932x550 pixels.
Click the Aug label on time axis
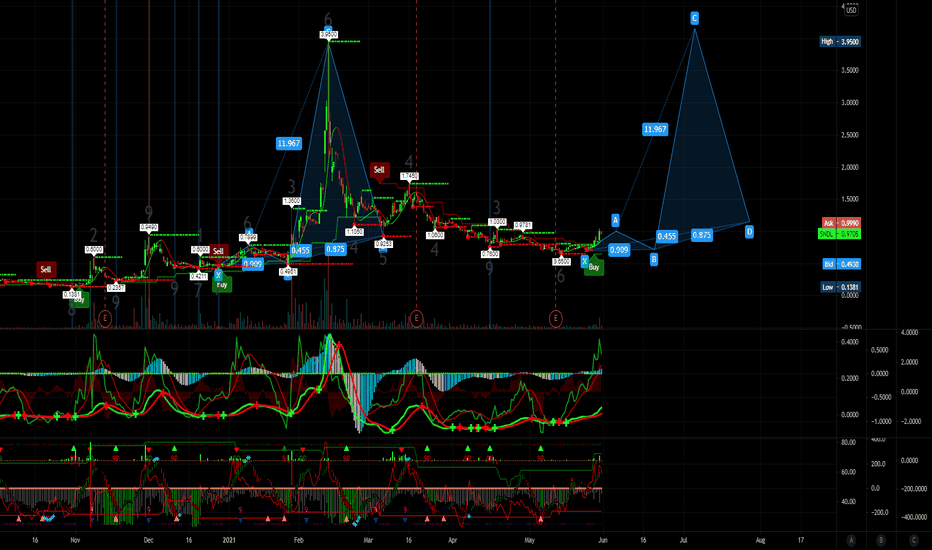[760, 540]
